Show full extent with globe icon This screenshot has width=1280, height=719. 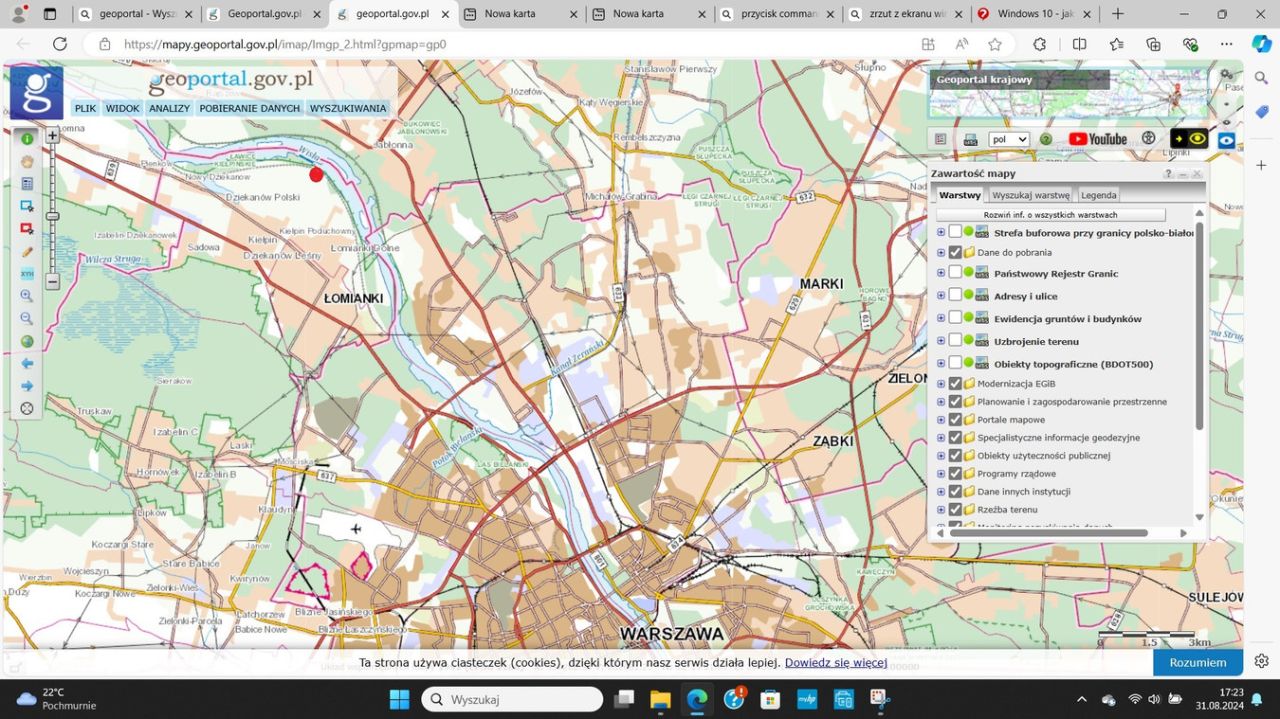point(27,342)
